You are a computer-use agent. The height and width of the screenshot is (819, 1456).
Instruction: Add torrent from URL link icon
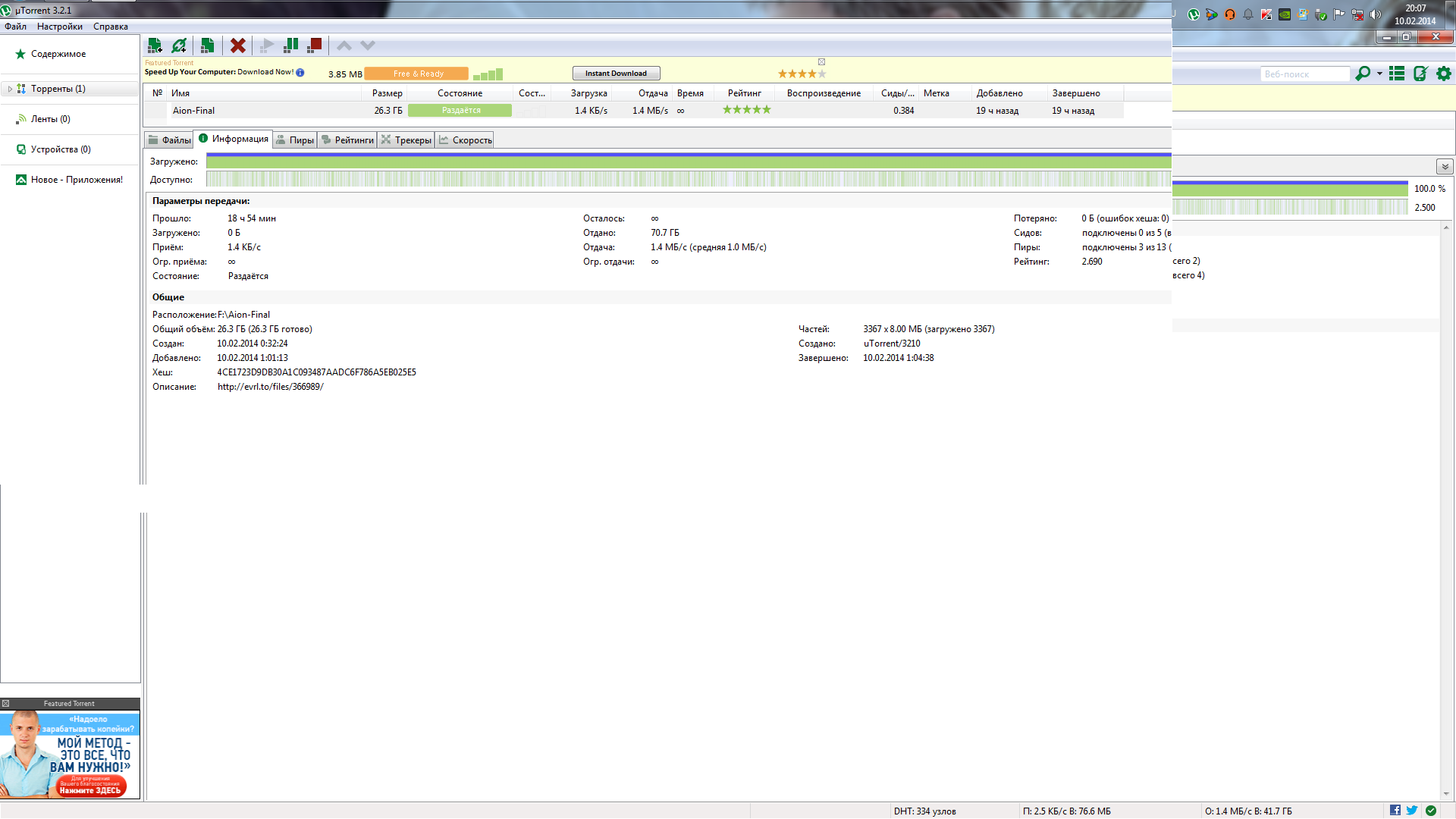[179, 45]
